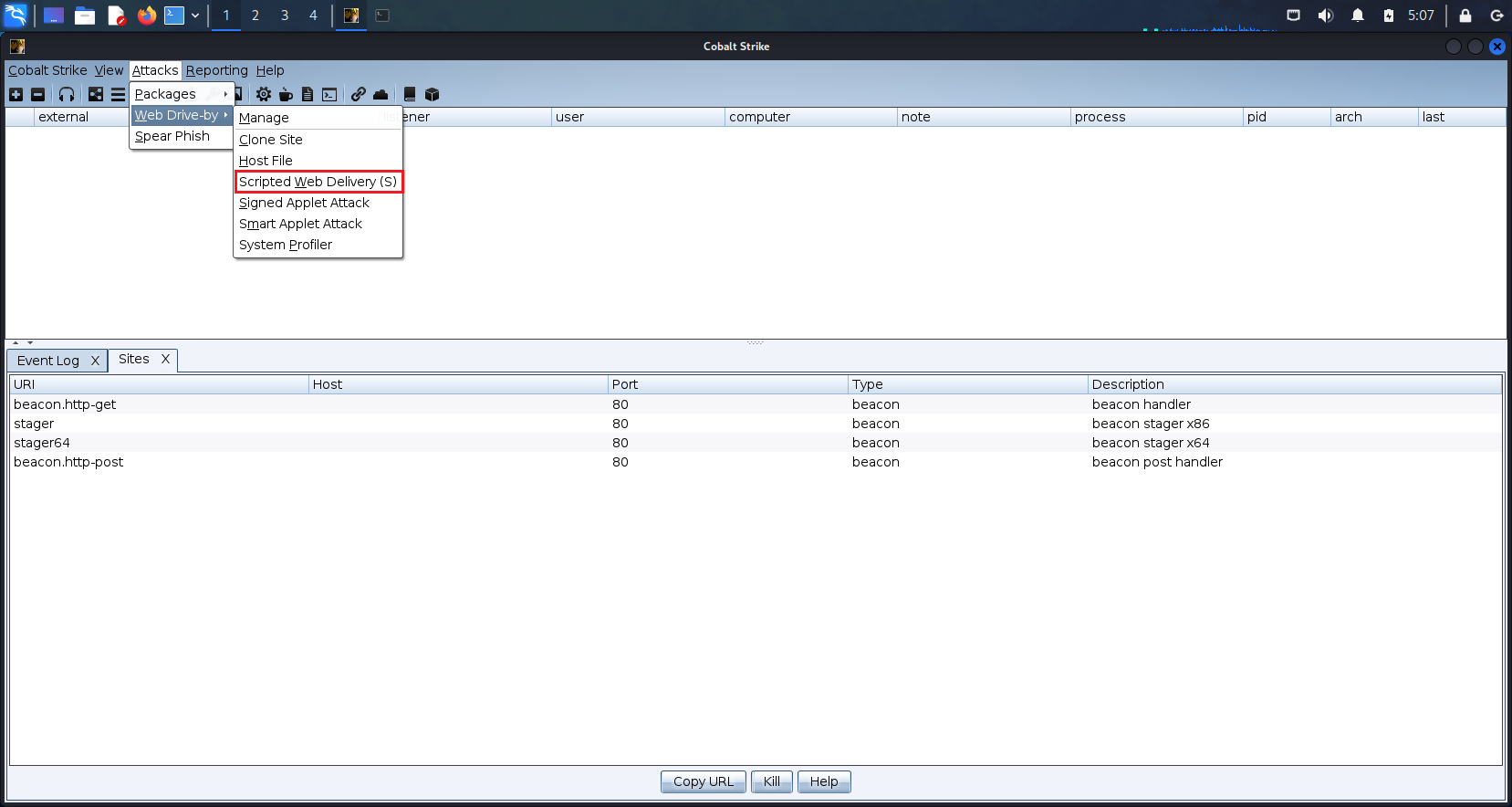Screen dimensions: 1512x807
Task: Click the terminal prompt icon in the toolbar
Action: 329,94
